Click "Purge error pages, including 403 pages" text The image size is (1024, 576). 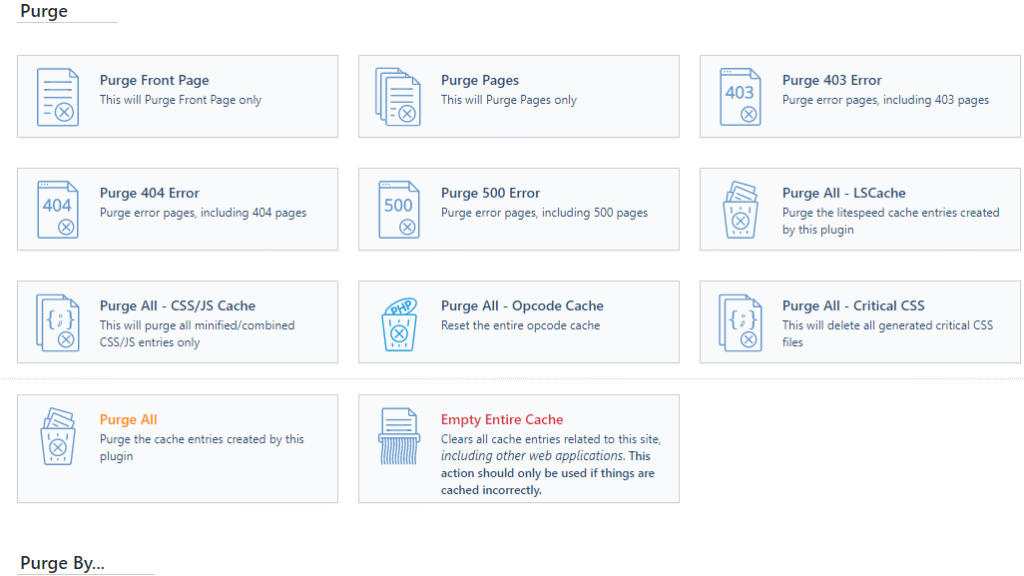pyautogui.click(x=886, y=100)
